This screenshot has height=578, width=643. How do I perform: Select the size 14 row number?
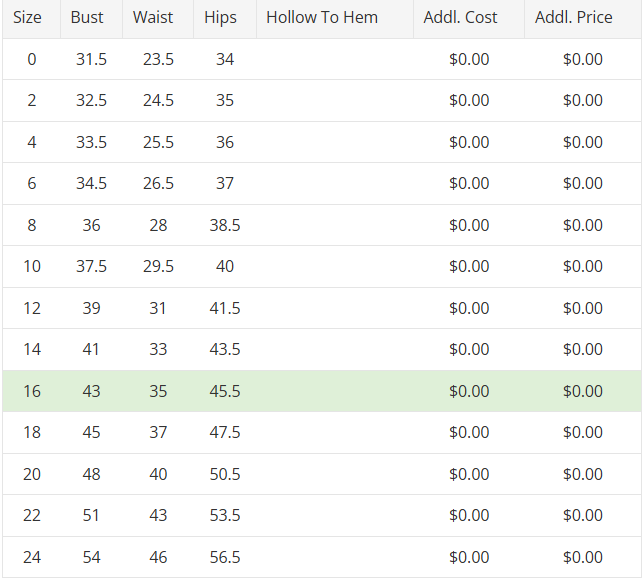[x=32, y=349]
